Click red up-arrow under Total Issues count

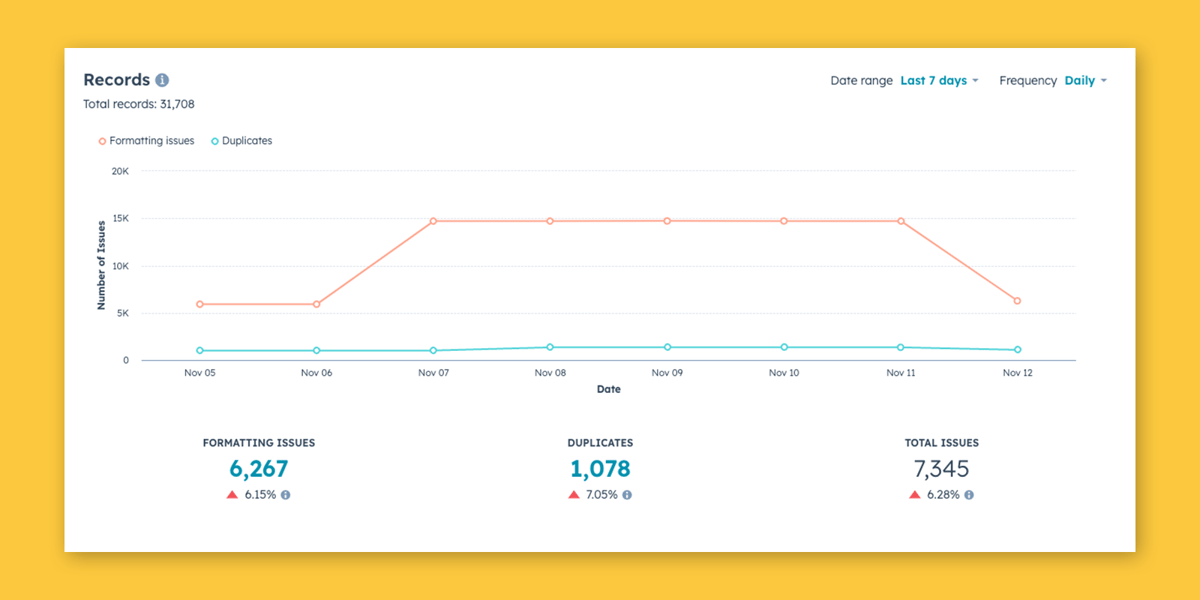(915, 495)
